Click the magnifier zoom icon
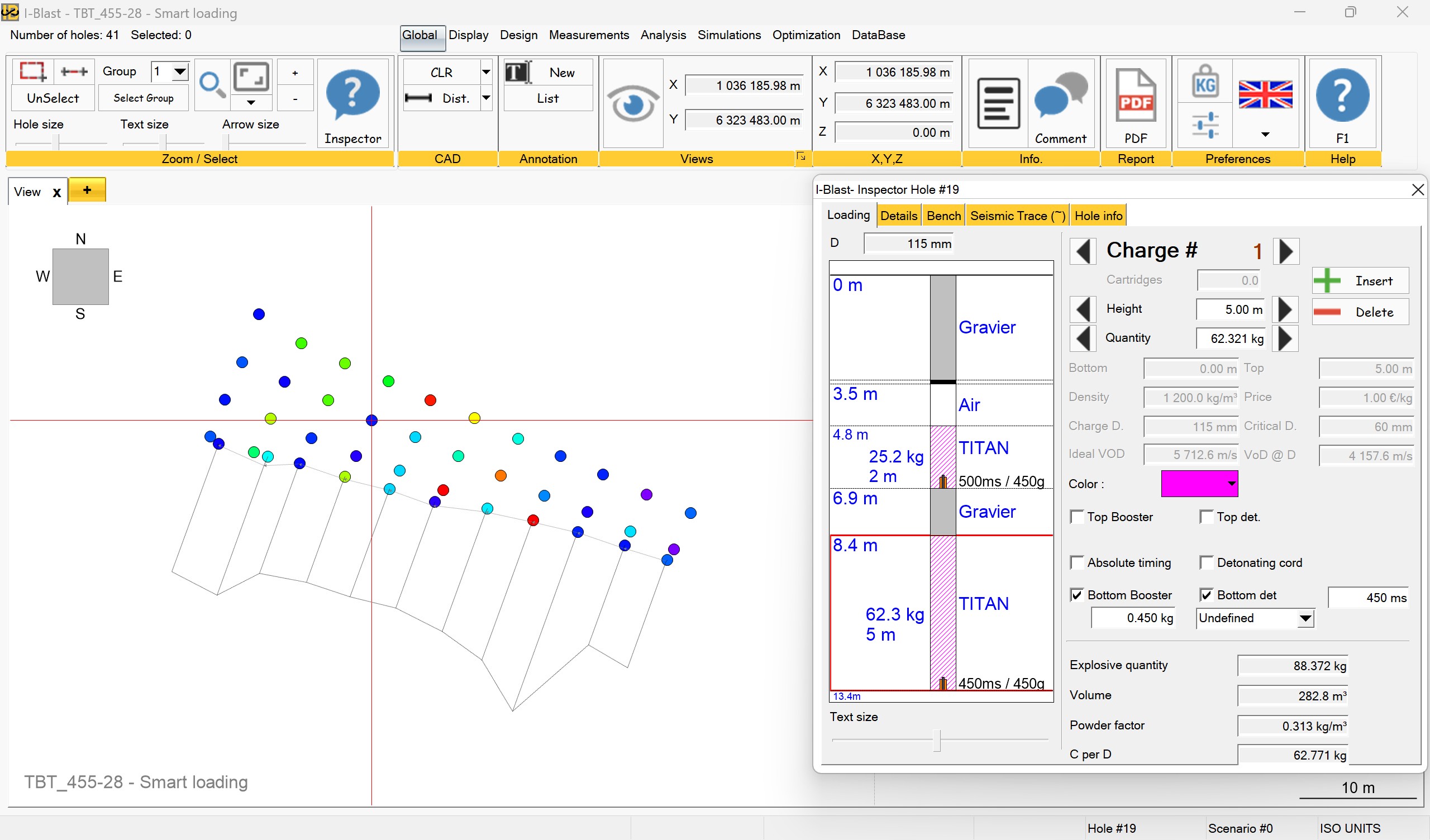Viewport: 1430px width, 840px height. [x=212, y=84]
